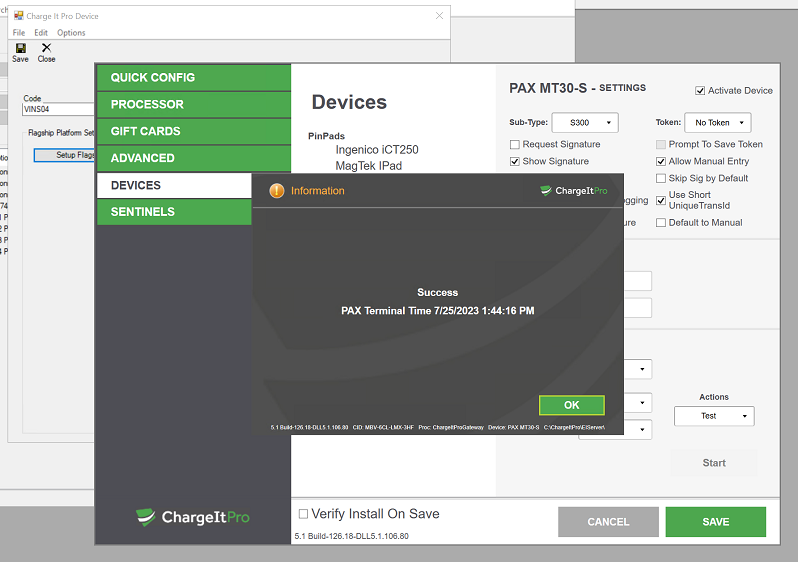Select the Devices tab
This screenshot has height=562, width=798.
click(x=174, y=185)
